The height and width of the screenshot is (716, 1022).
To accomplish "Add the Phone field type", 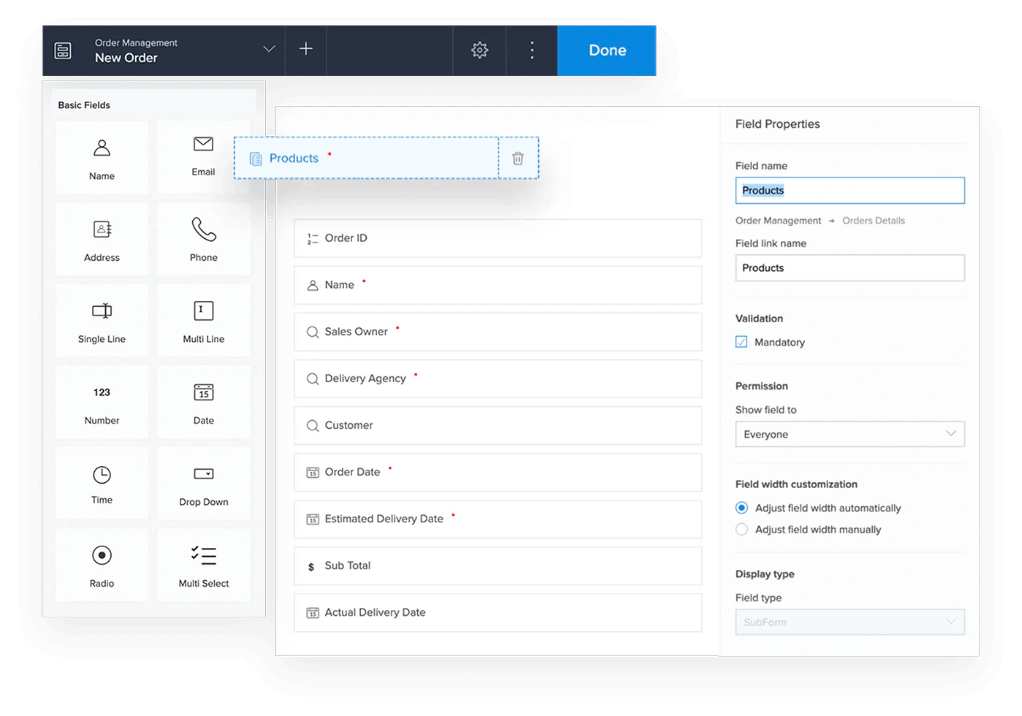I will click(x=203, y=239).
